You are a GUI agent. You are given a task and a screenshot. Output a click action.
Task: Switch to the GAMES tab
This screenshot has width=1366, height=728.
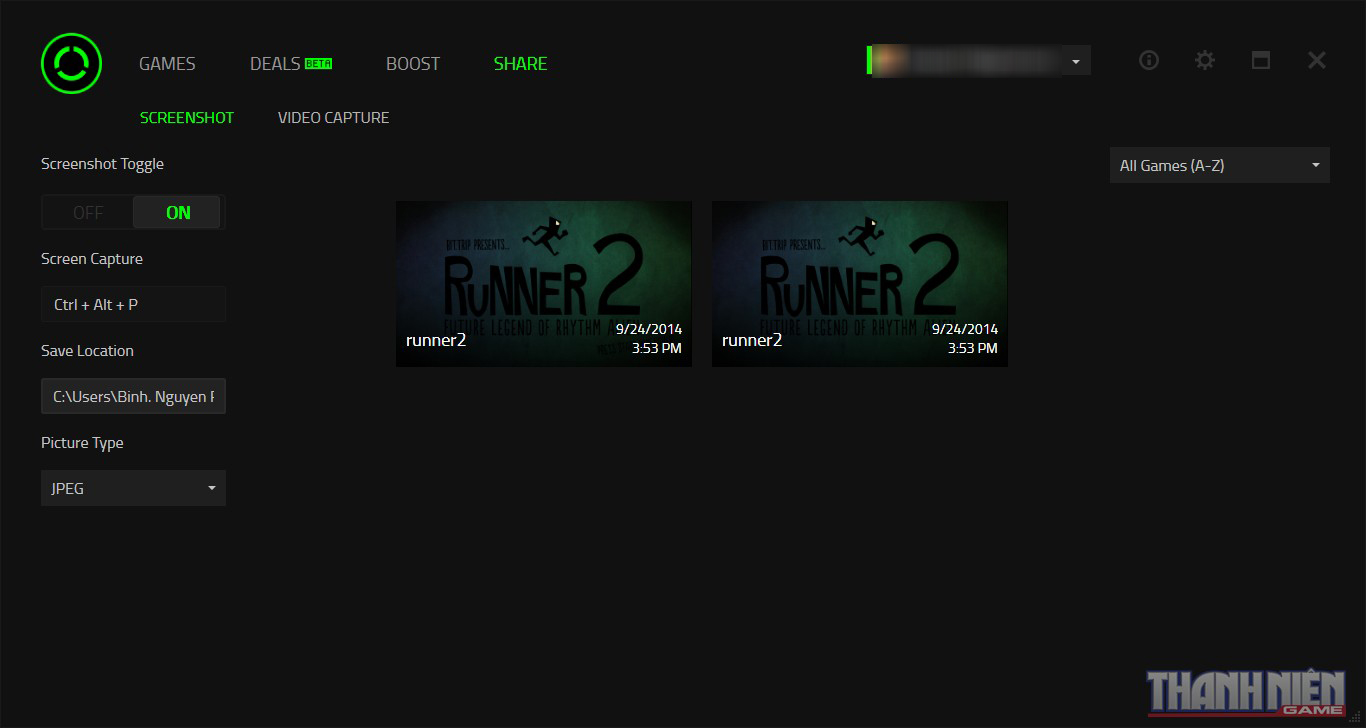point(167,63)
